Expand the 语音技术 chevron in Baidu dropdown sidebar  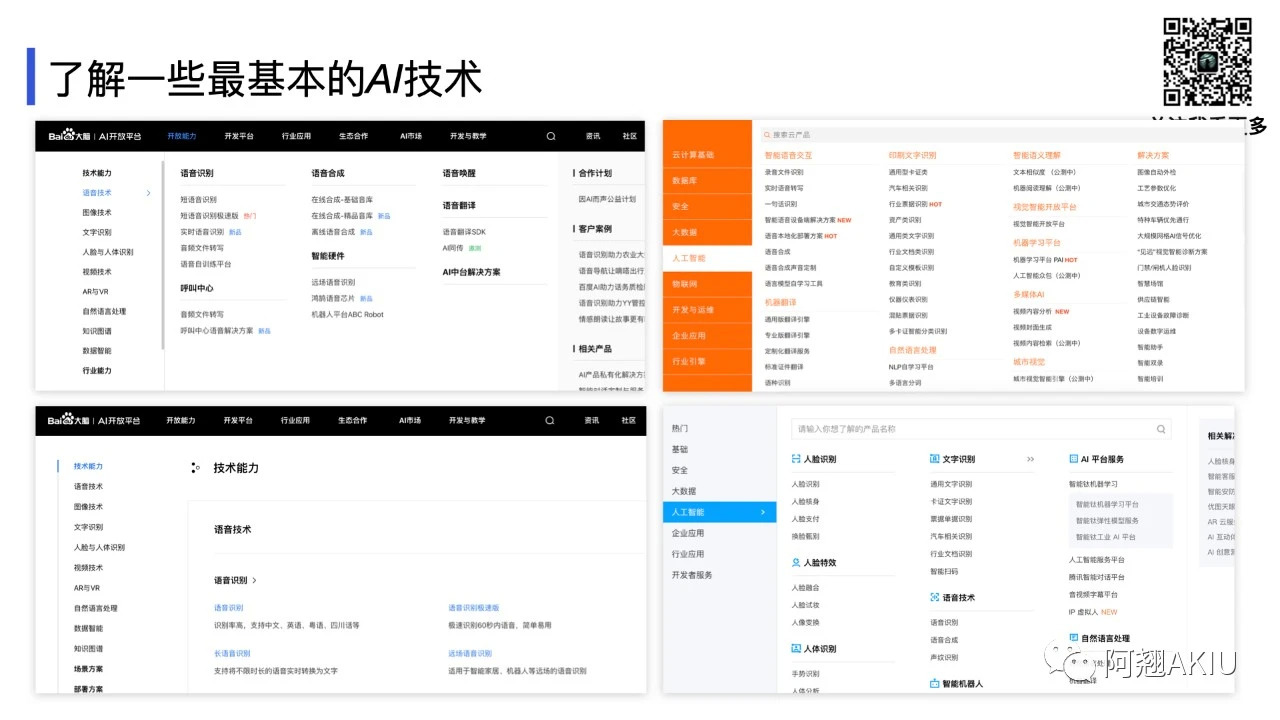click(x=149, y=193)
